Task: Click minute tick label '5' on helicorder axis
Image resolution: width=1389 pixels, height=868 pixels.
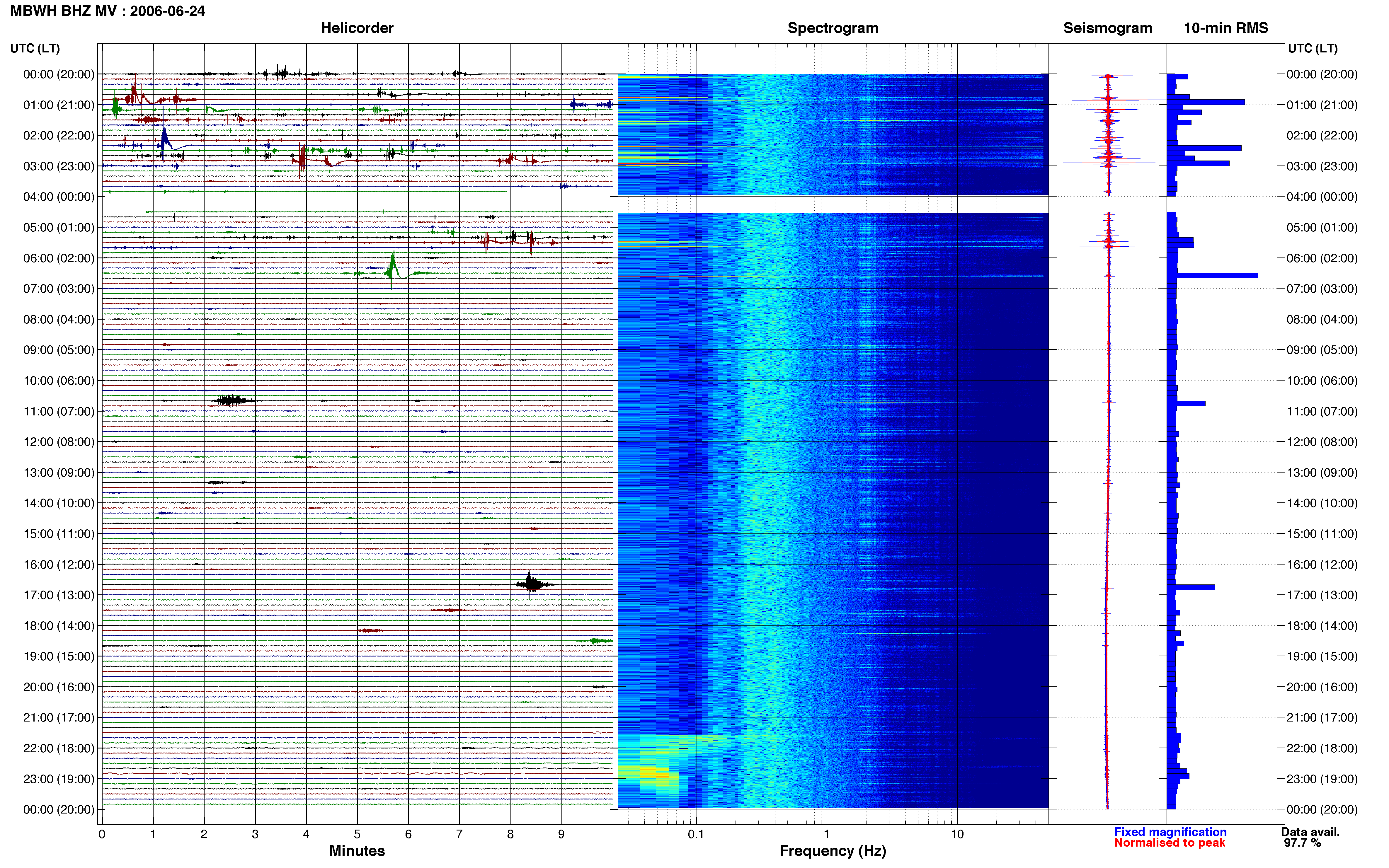Action: point(357,835)
